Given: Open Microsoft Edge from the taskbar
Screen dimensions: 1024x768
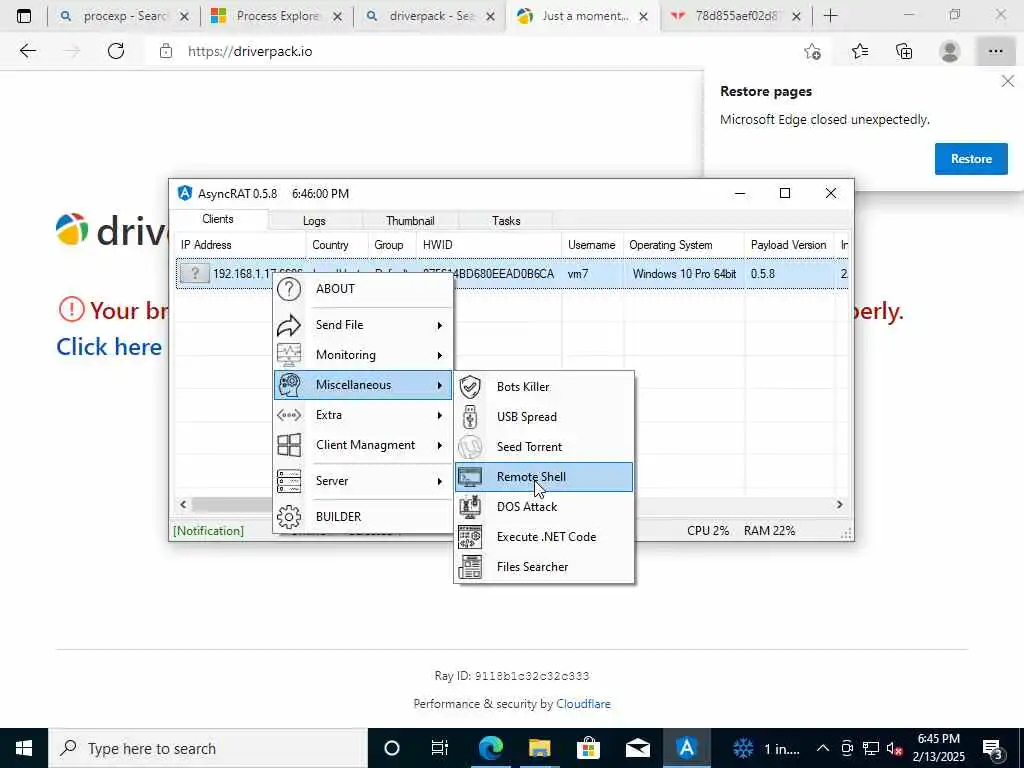Looking at the screenshot, I should tap(490, 748).
